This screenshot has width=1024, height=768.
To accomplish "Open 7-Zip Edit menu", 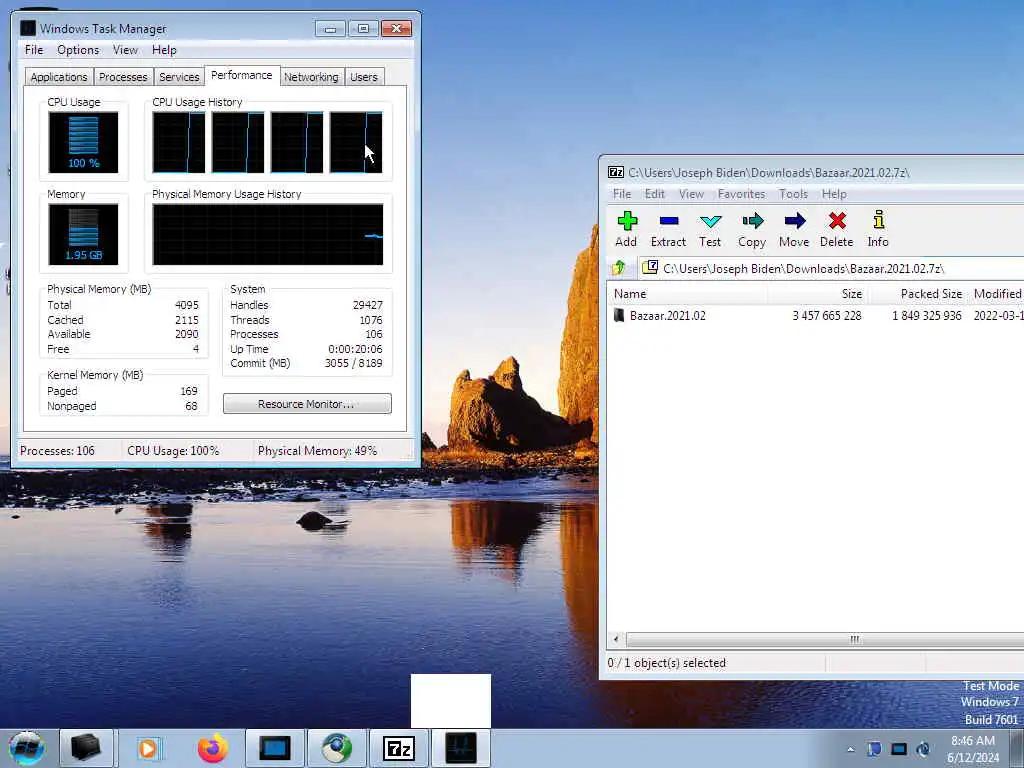I will click(654, 194).
